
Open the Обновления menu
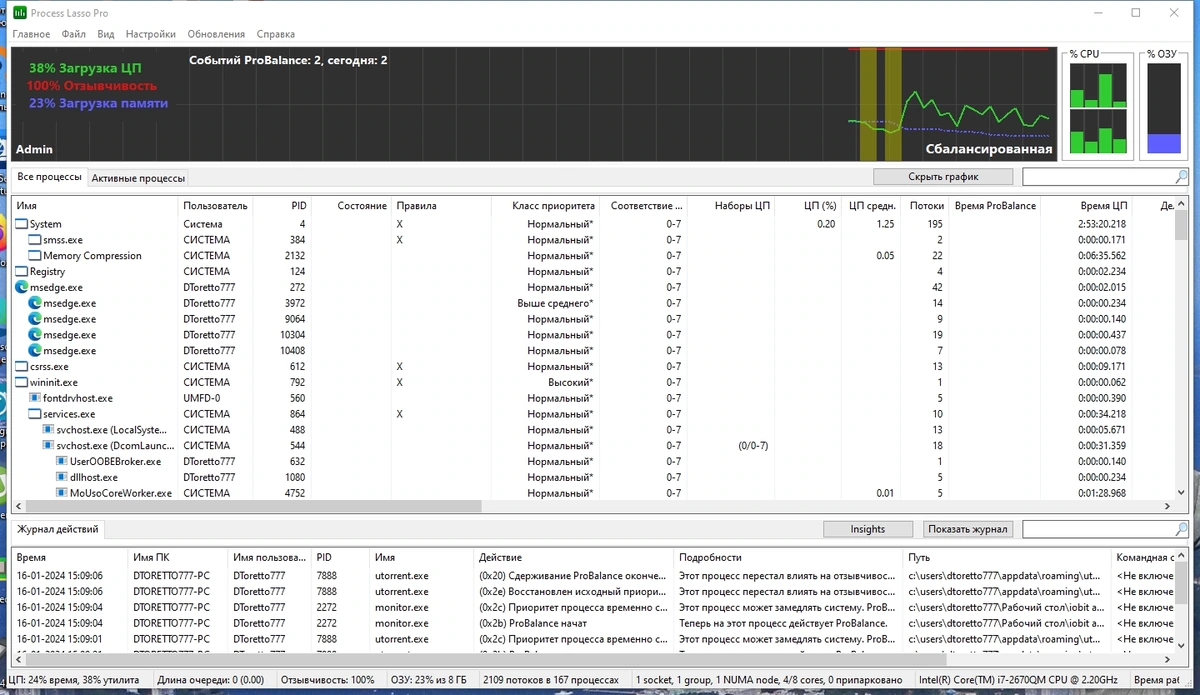(216, 34)
